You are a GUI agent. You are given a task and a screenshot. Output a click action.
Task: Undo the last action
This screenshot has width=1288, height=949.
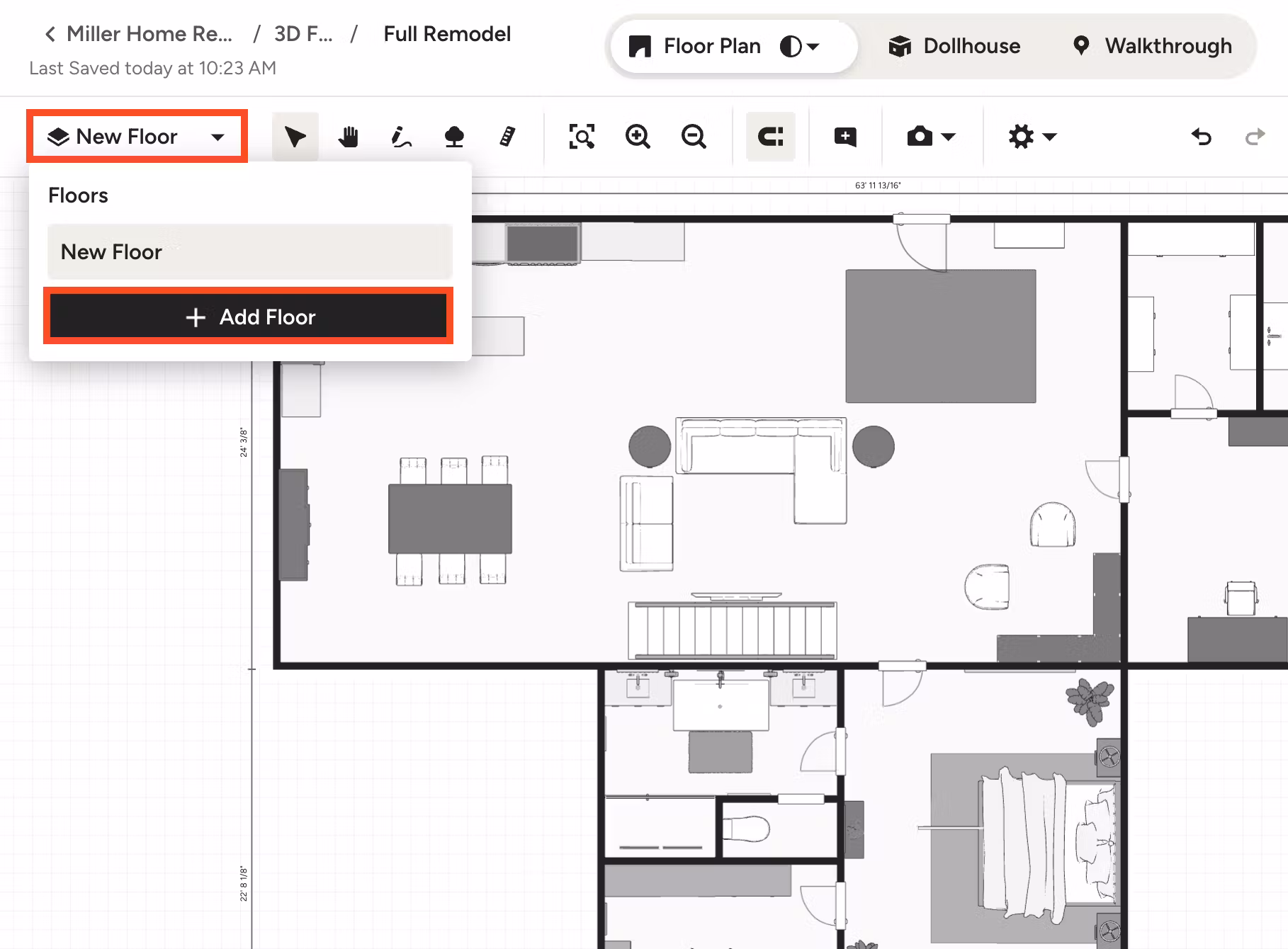pos(1201,136)
